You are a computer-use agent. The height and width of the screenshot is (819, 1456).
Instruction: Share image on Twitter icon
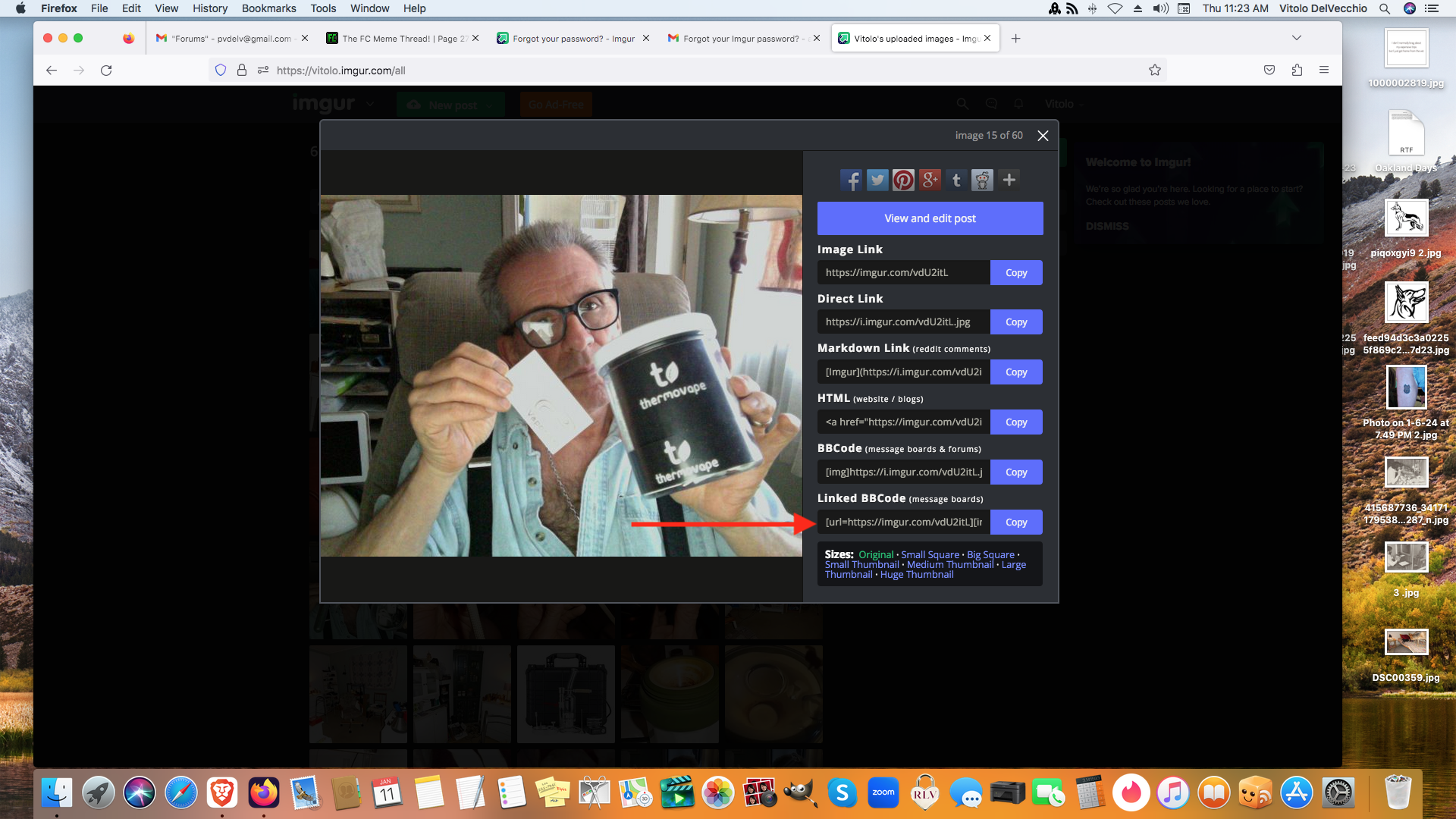[x=877, y=180]
